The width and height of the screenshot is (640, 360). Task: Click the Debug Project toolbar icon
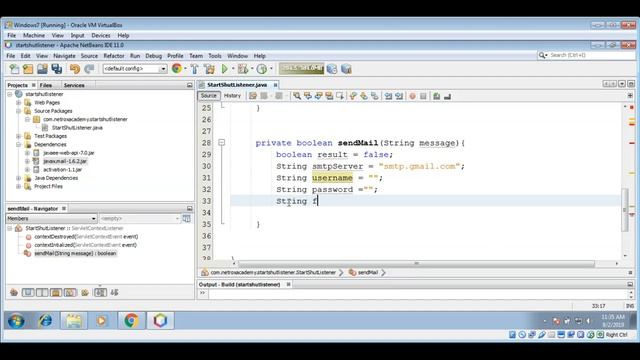243,69
